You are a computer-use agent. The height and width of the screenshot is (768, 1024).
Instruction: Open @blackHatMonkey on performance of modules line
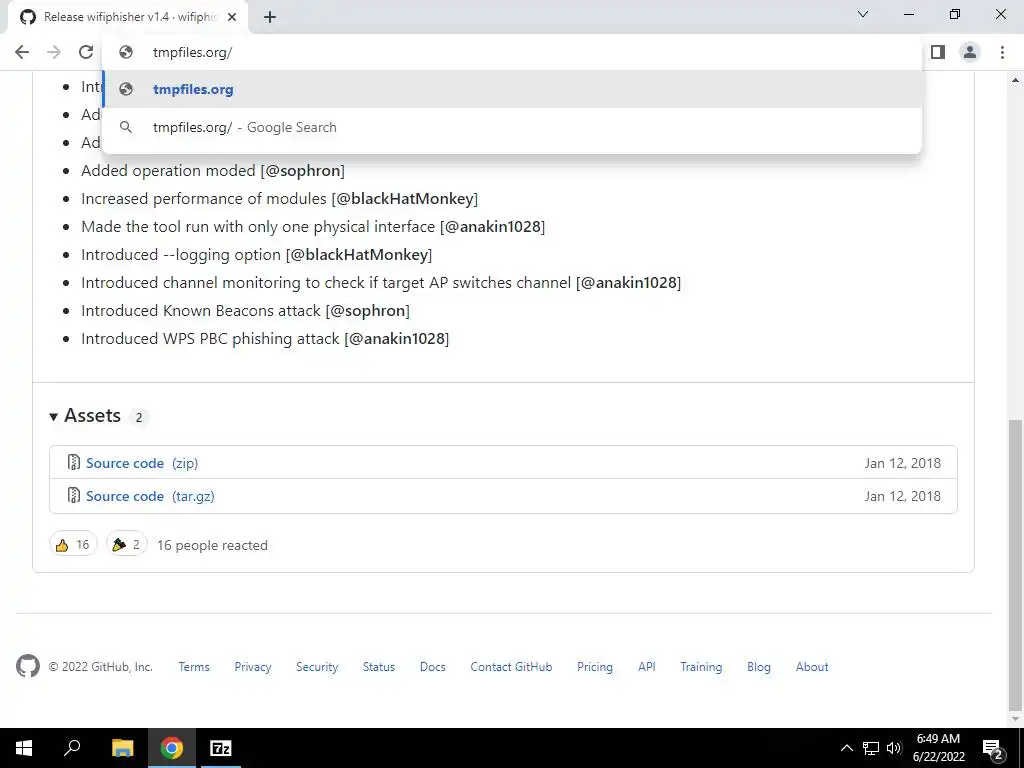pos(405,199)
